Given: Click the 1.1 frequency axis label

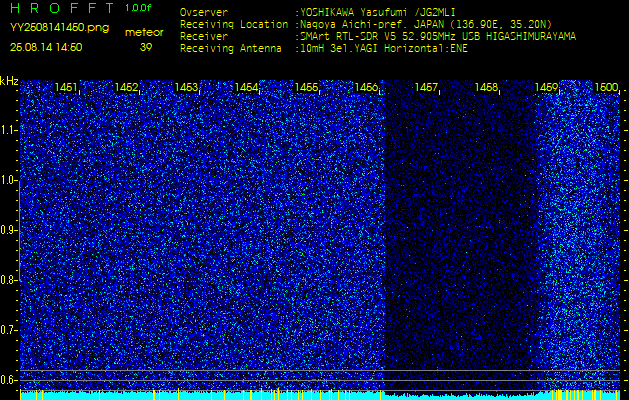Looking at the screenshot, I should (8, 130).
